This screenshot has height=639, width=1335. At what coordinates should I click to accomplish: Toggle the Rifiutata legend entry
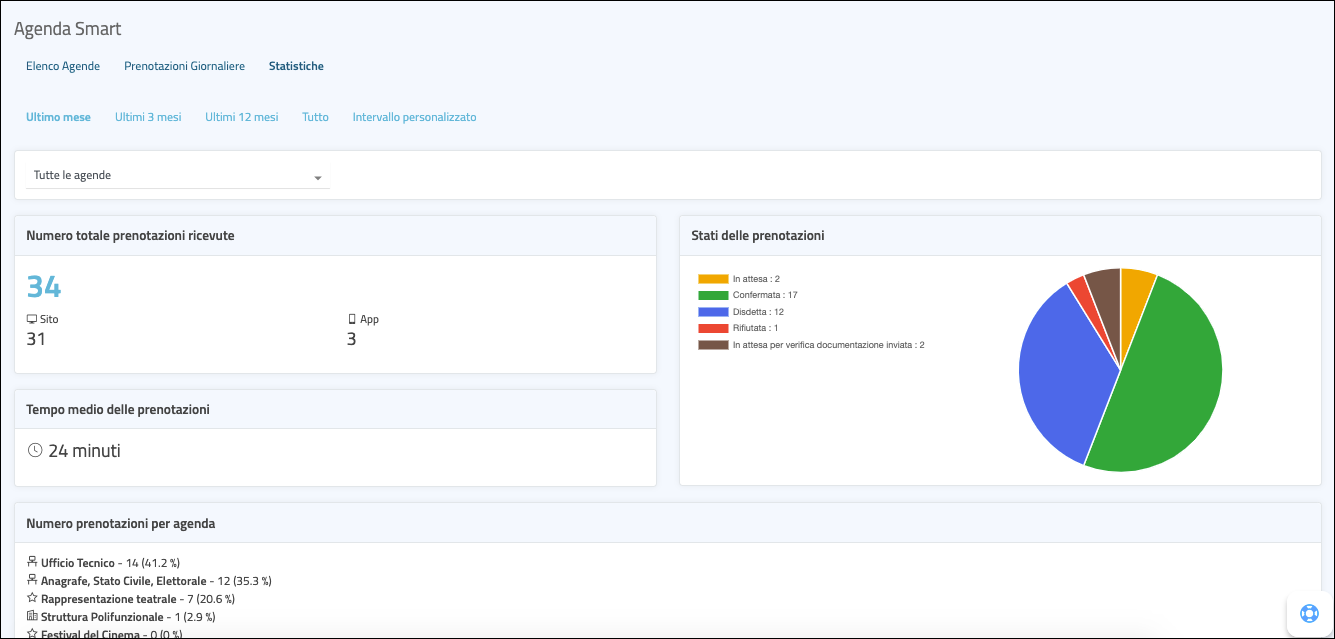[x=757, y=328]
